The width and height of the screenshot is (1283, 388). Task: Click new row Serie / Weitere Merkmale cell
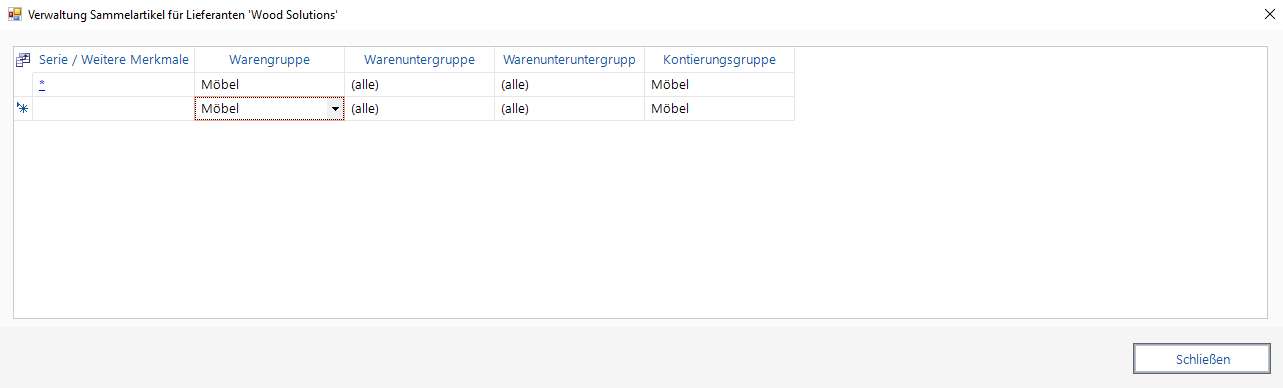(x=114, y=109)
